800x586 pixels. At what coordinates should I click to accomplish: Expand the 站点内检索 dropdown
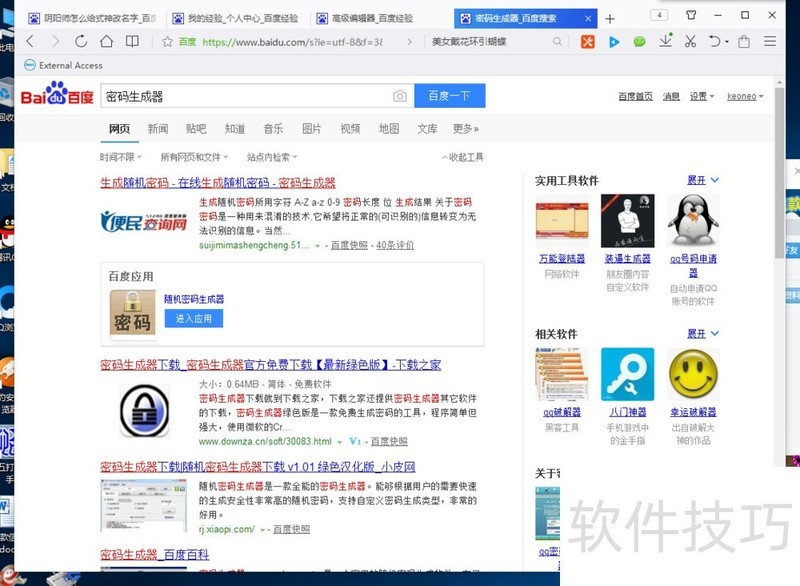pyautogui.click(x=272, y=157)
